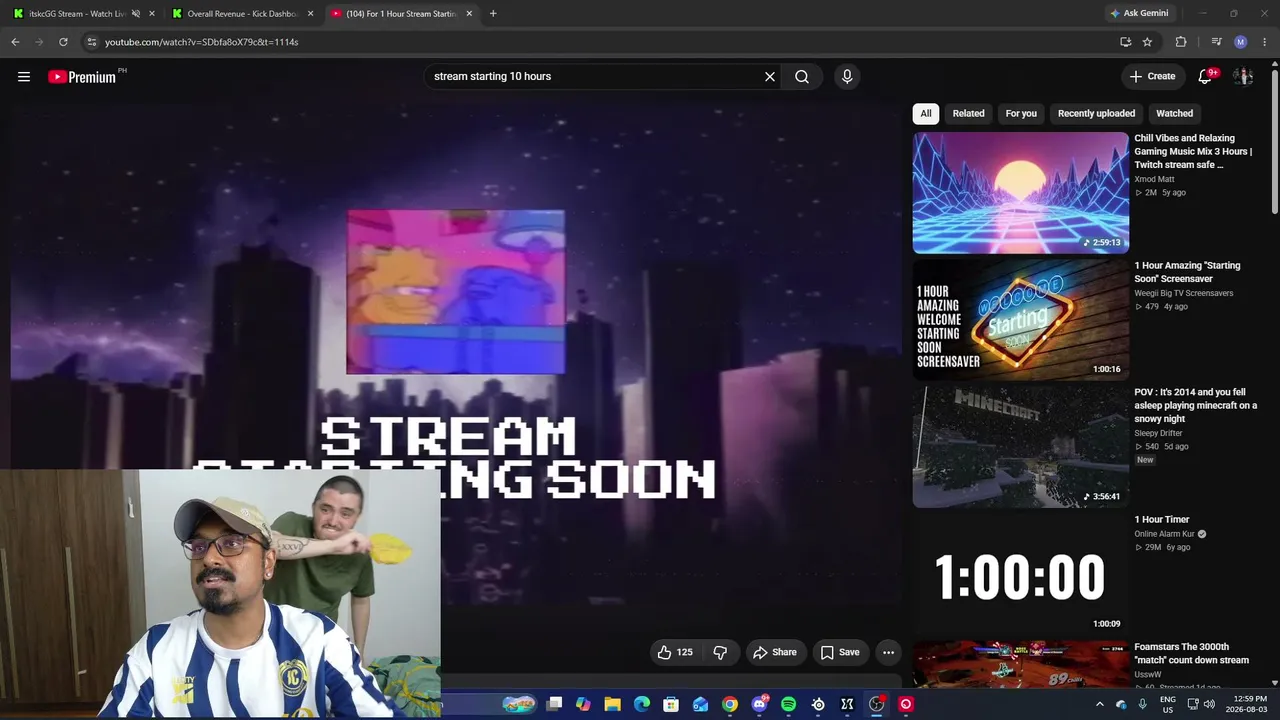
Task: Open the Chrome profile avatar
Action: coord(1241,42)
